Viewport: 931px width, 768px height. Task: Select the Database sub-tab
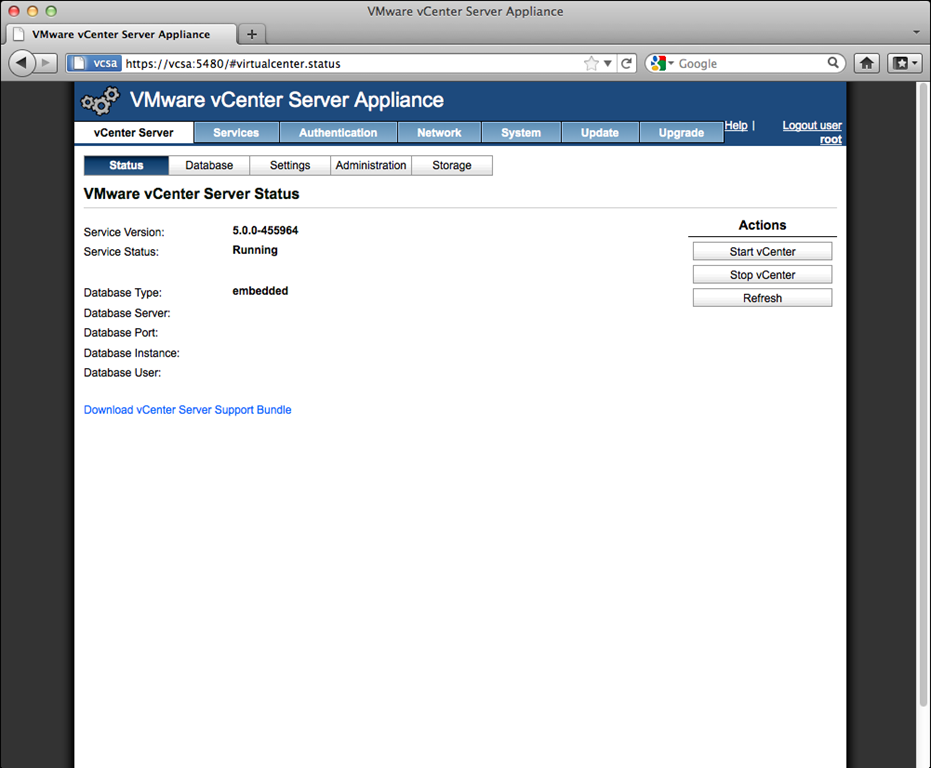[x=209, y=165]
